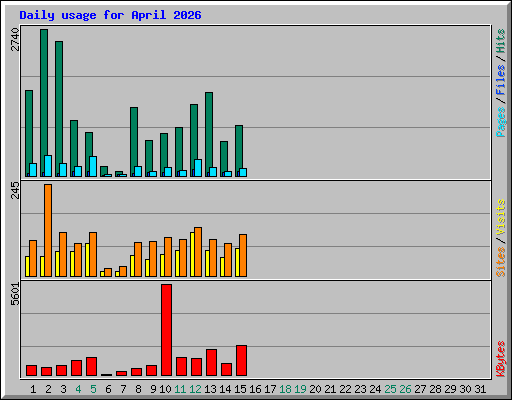Click green day label 19 on the x-axis
Viewport: 512px width, 400px height.
(x=300, y=389)
